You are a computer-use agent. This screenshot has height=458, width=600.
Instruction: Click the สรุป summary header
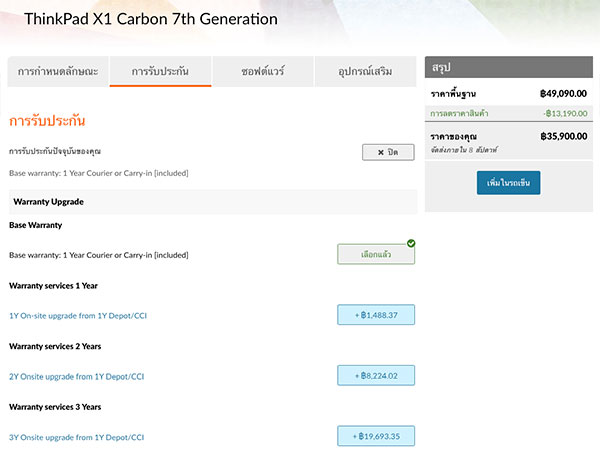tap(509, 67)
